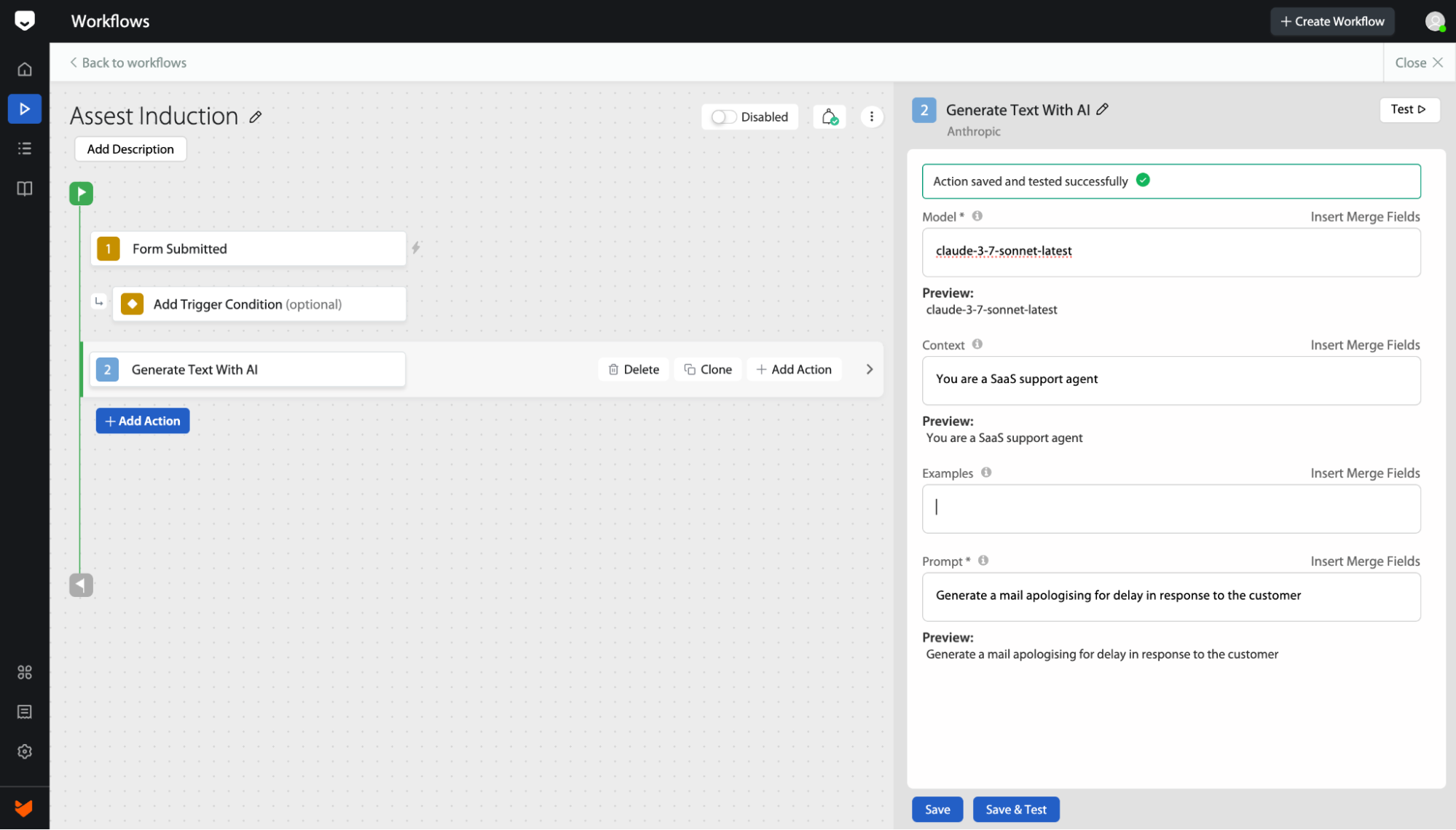Delete the Generate Text With AI action
The image size is (1456, 830).
[x=634, y=369]
